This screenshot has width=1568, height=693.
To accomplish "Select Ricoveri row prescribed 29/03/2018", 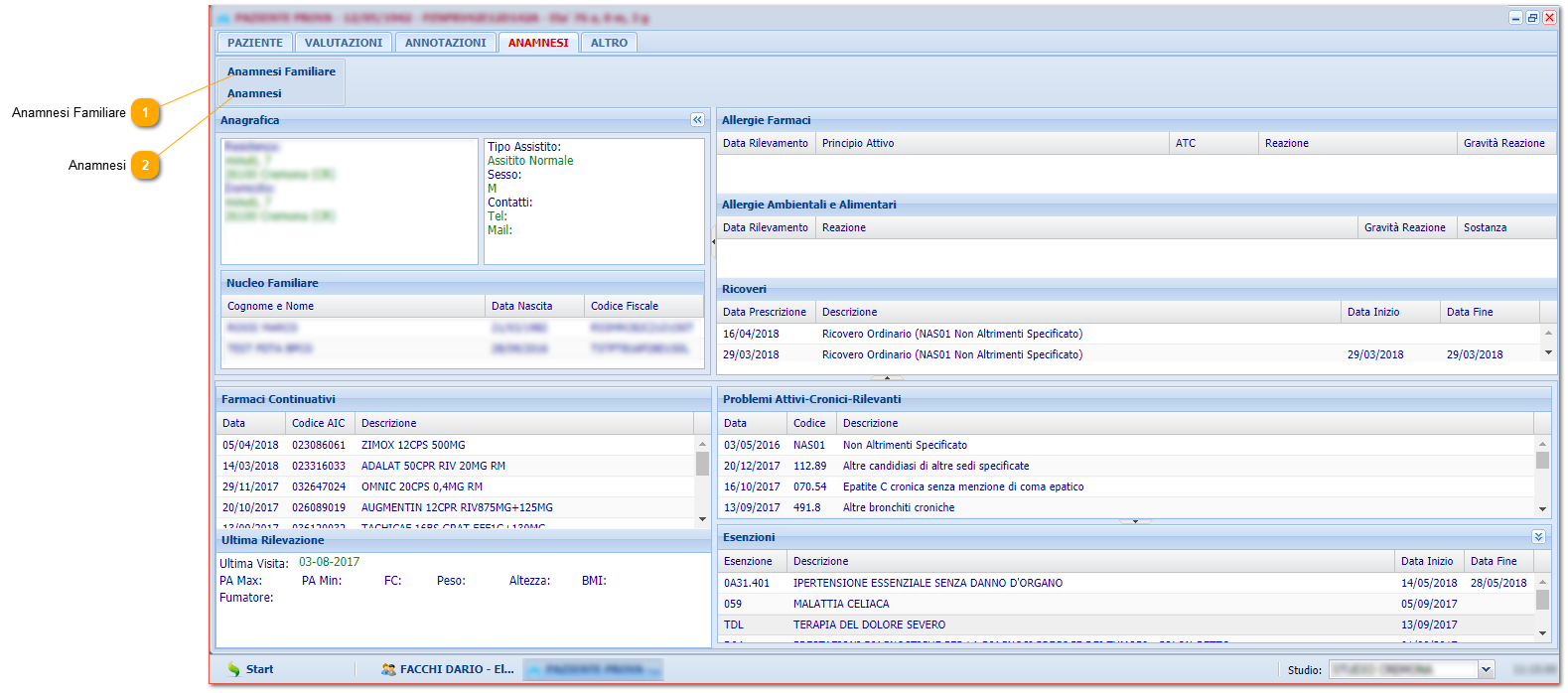I will coord(1129,354).
